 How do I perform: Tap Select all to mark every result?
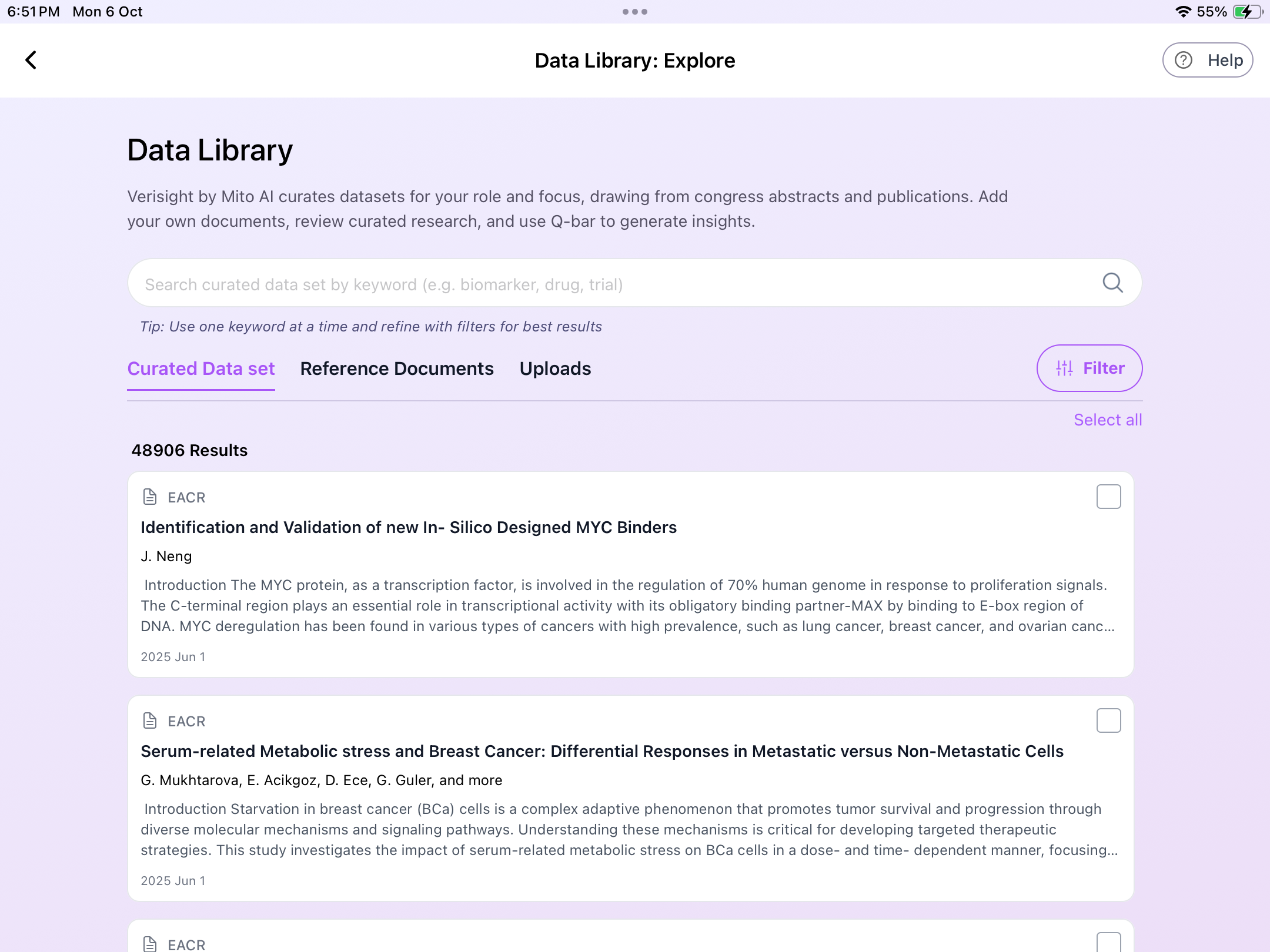1108,419
